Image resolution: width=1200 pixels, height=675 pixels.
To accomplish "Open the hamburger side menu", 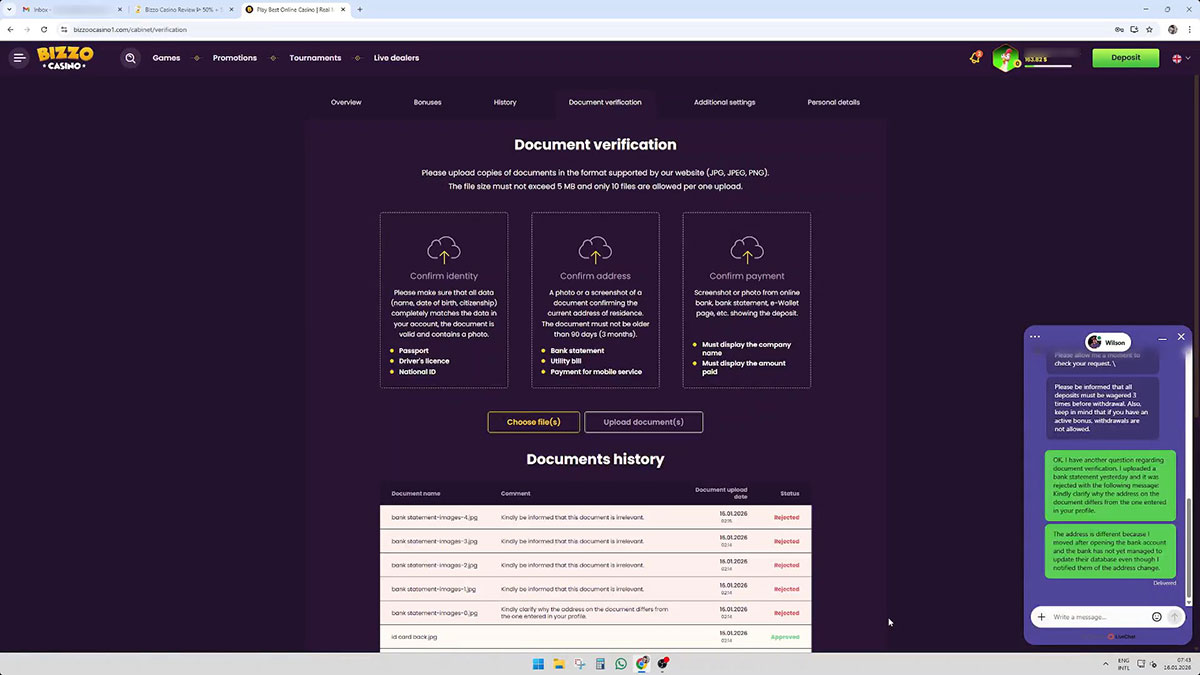I will click(19, 58).
